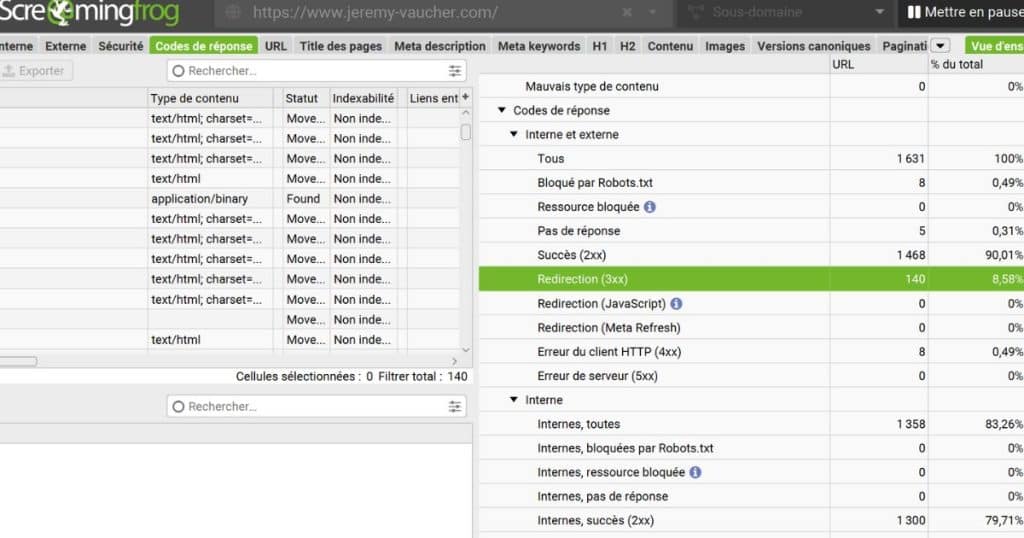The height and width of the screenshot is (538, 1024).
Task: Select the Erreur du client HTTP (4xx) row
Action: pos(751,352)
